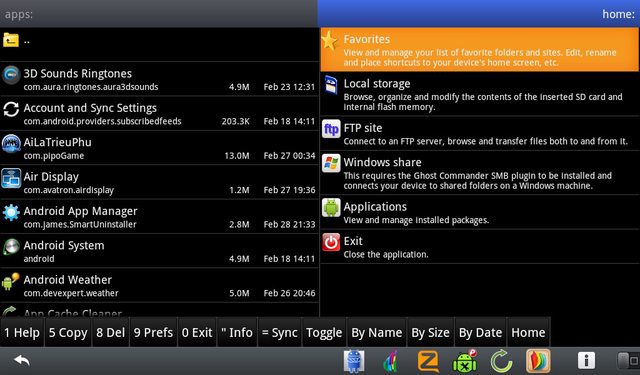Click the Feb 23 12:31 date
The width and height of the screenshot is (640, 375).
(289, 87)
